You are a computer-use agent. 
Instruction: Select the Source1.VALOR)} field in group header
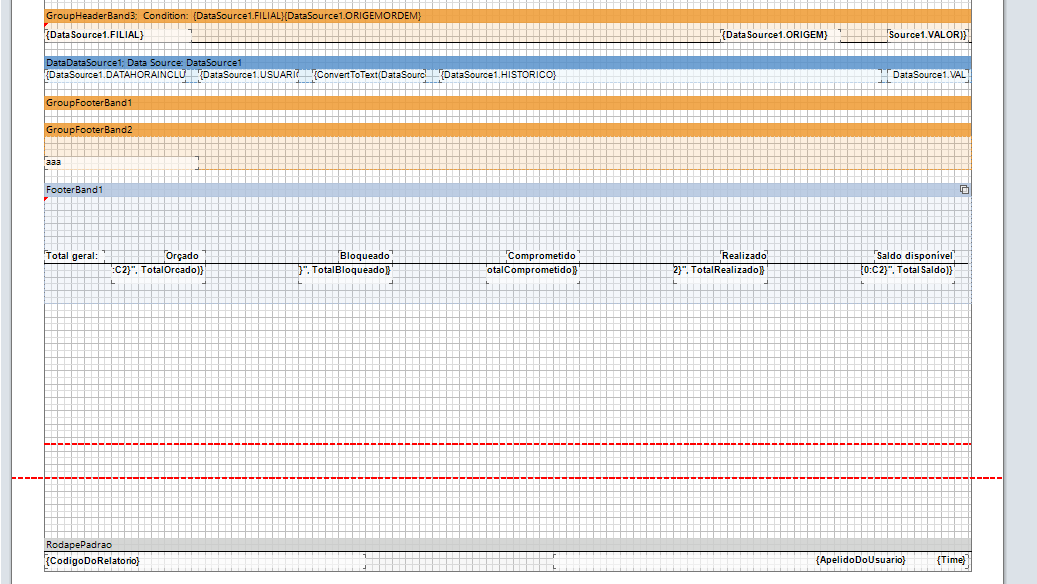(927, 35)
